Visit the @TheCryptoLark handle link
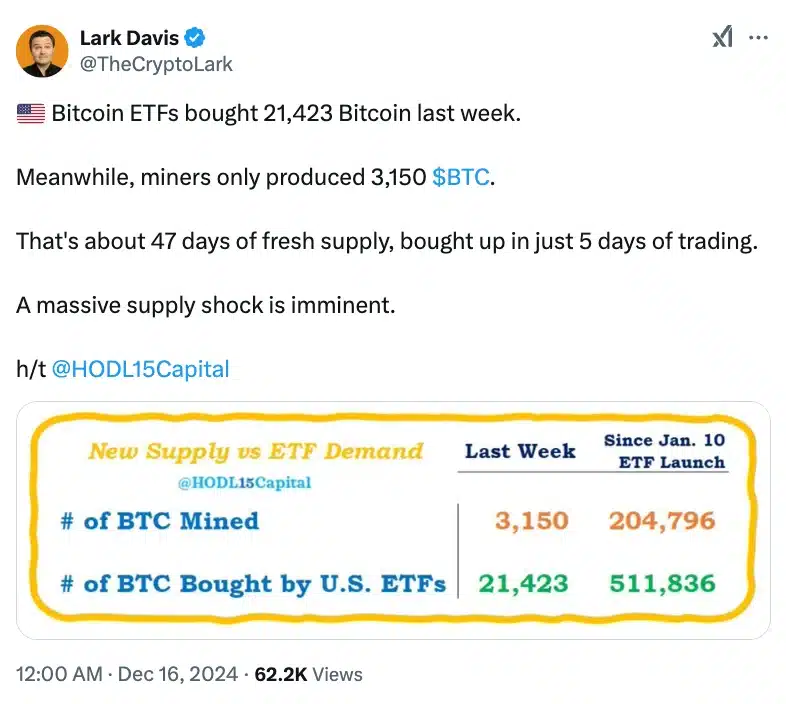The width and height of the screenshot is (786, 704). point(155,64)
